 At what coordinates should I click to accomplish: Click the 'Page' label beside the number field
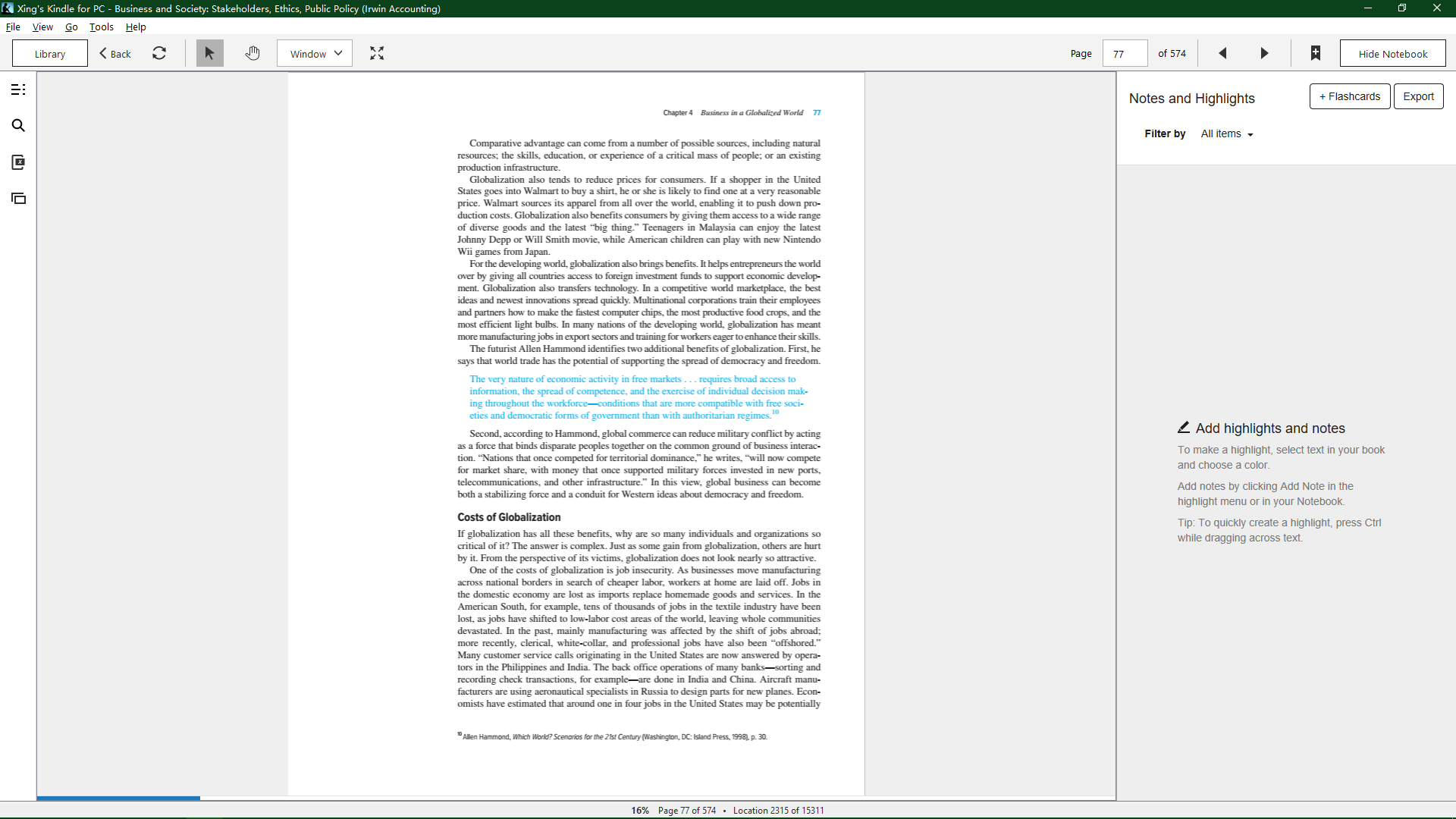pos(1081,53)
